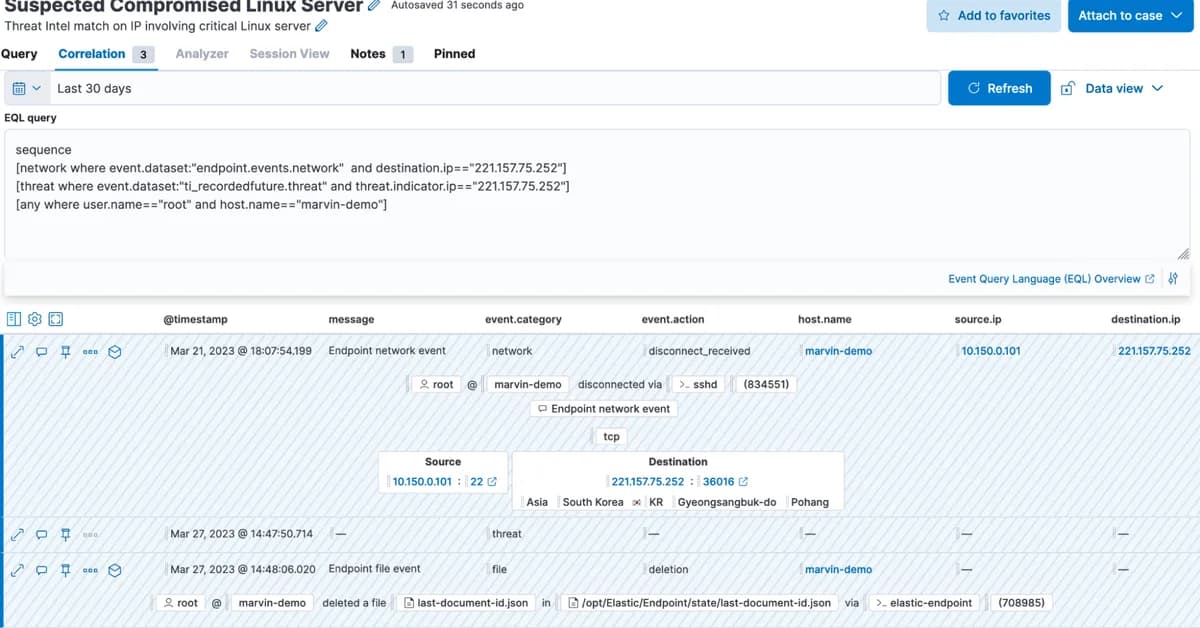Open the Session View tab

pos(289,54)
